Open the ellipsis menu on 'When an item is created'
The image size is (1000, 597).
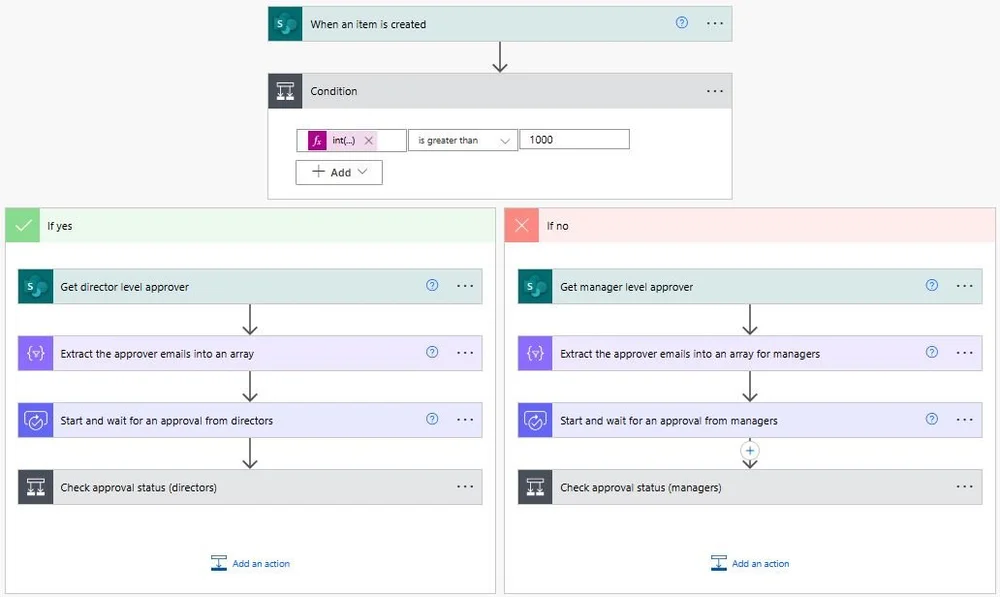pos(714,23)
